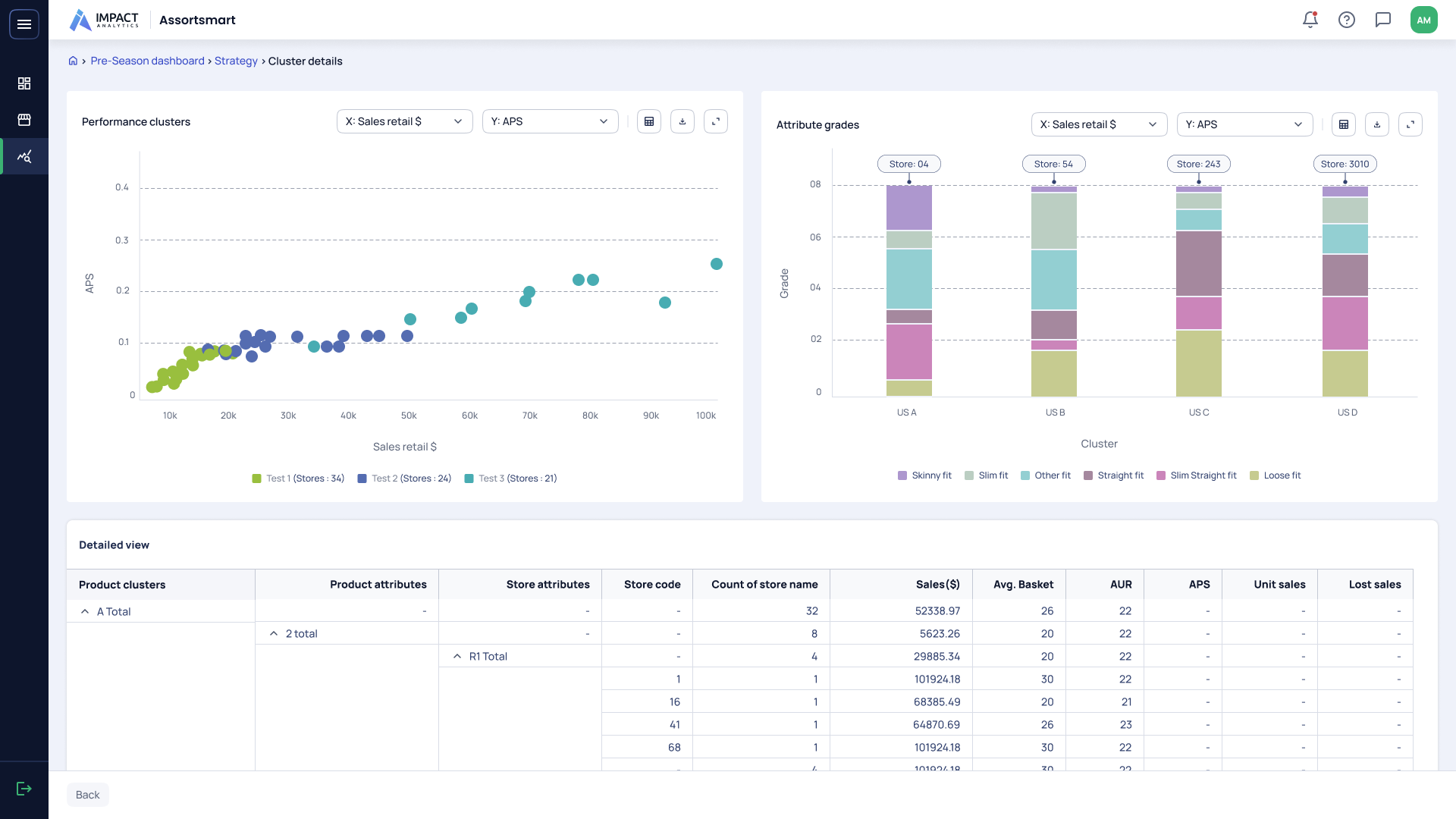The image size is (1456, 819).
Task: Open the hamburger menu
Action: click(x=24, y=24)
